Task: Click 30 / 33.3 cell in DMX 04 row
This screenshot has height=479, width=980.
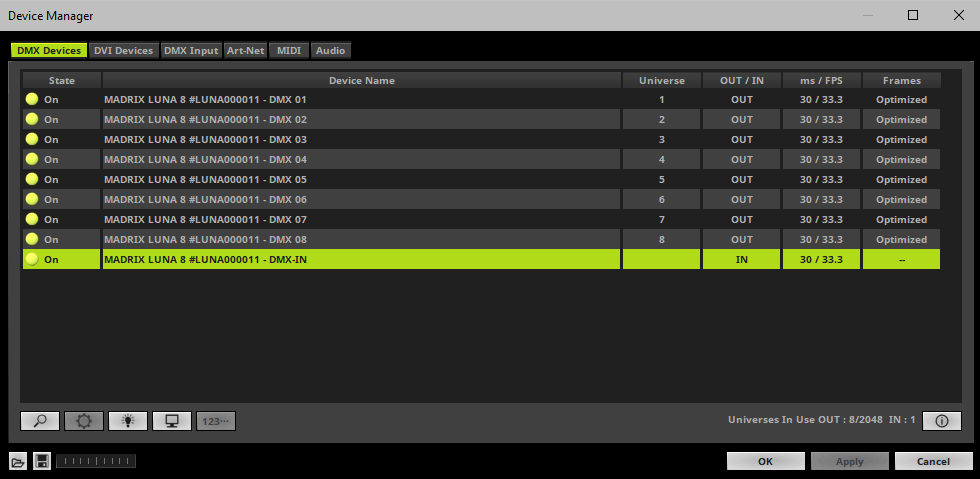Action: click(821, 159)
